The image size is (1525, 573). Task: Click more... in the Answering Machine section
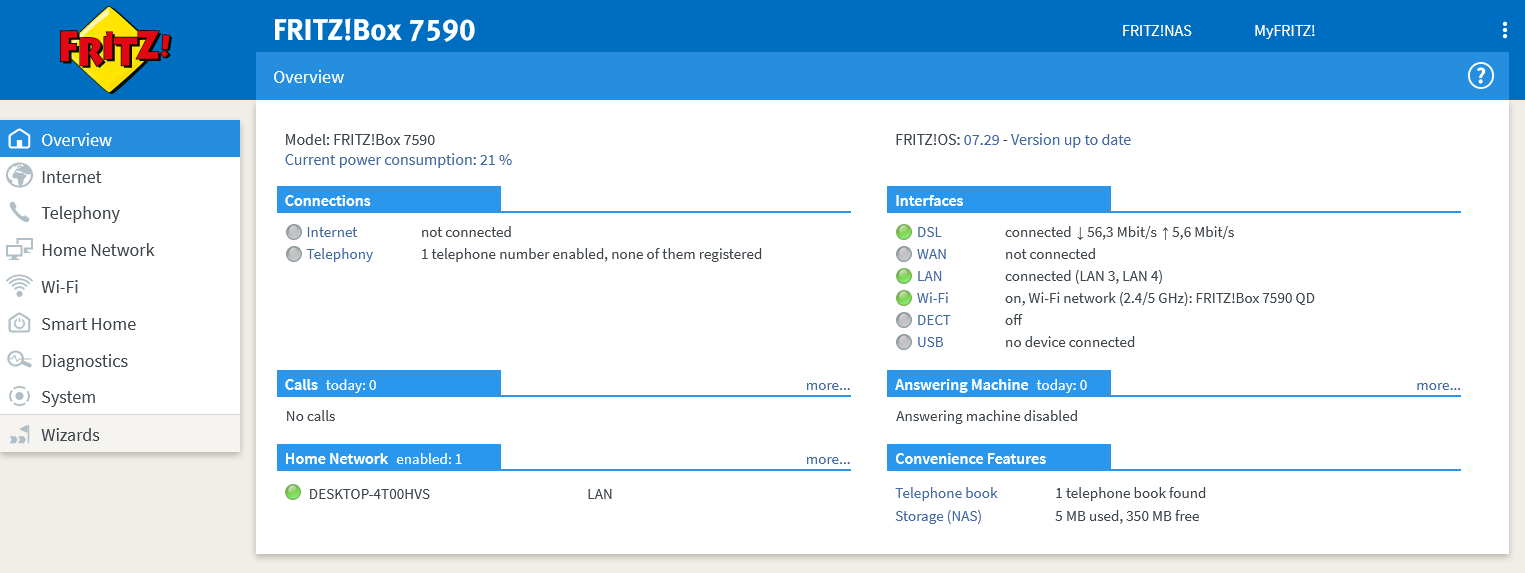(1438, 385)
